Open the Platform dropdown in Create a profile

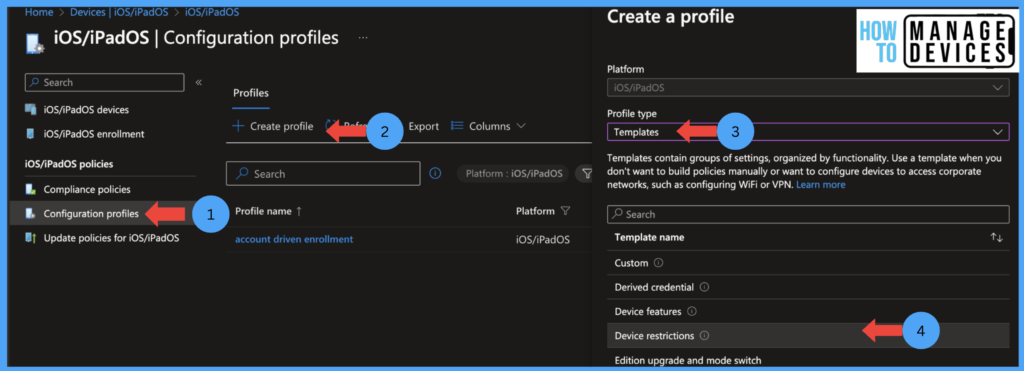(x=808, y=88)
